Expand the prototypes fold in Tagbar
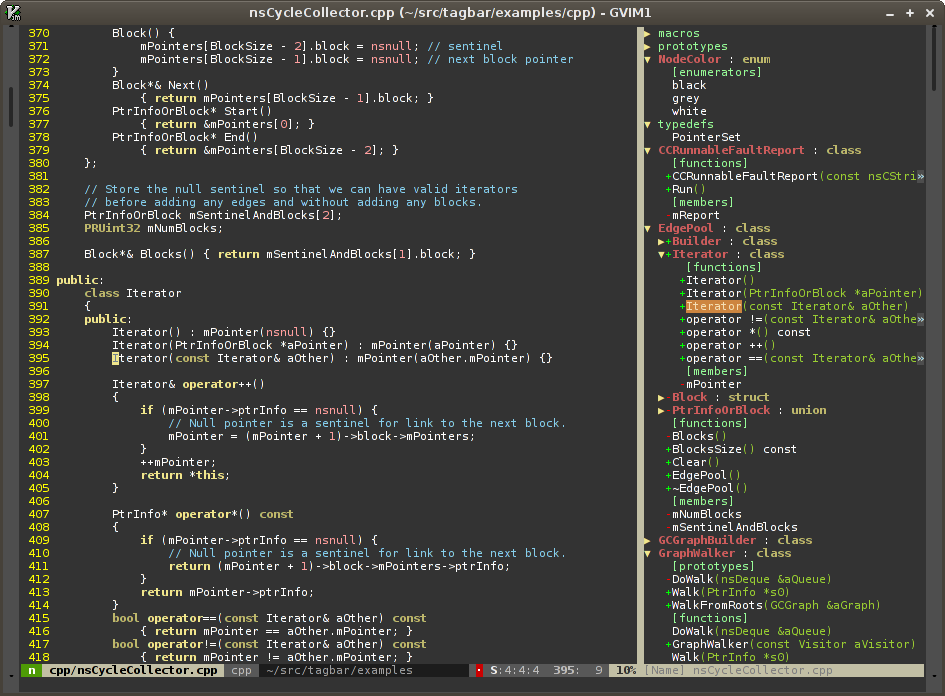This screenshot has width=945, height=696. [648, 46]
